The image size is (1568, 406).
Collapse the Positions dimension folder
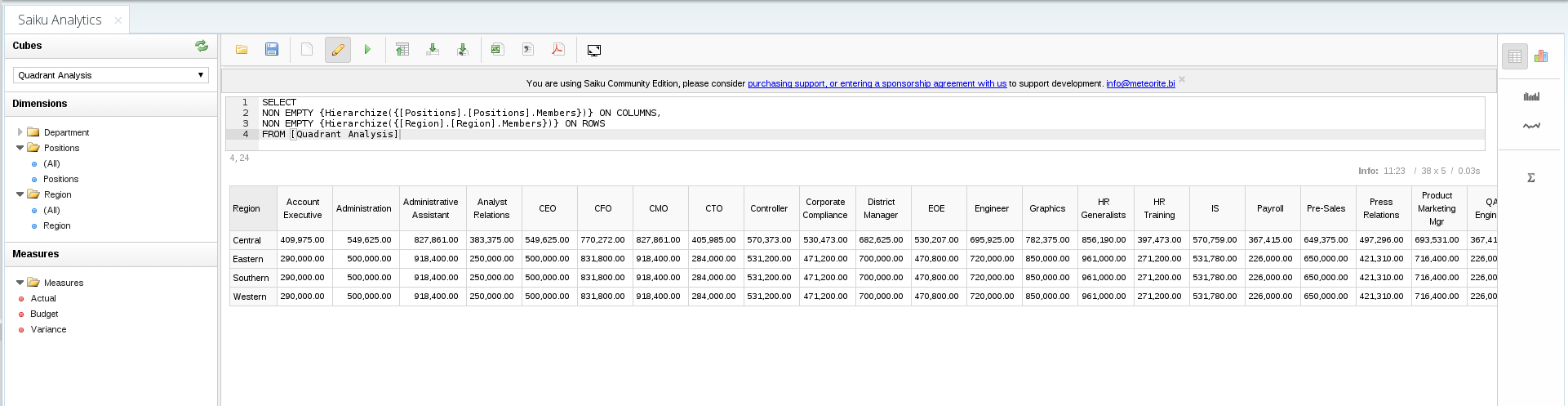(x=20, y=148)
